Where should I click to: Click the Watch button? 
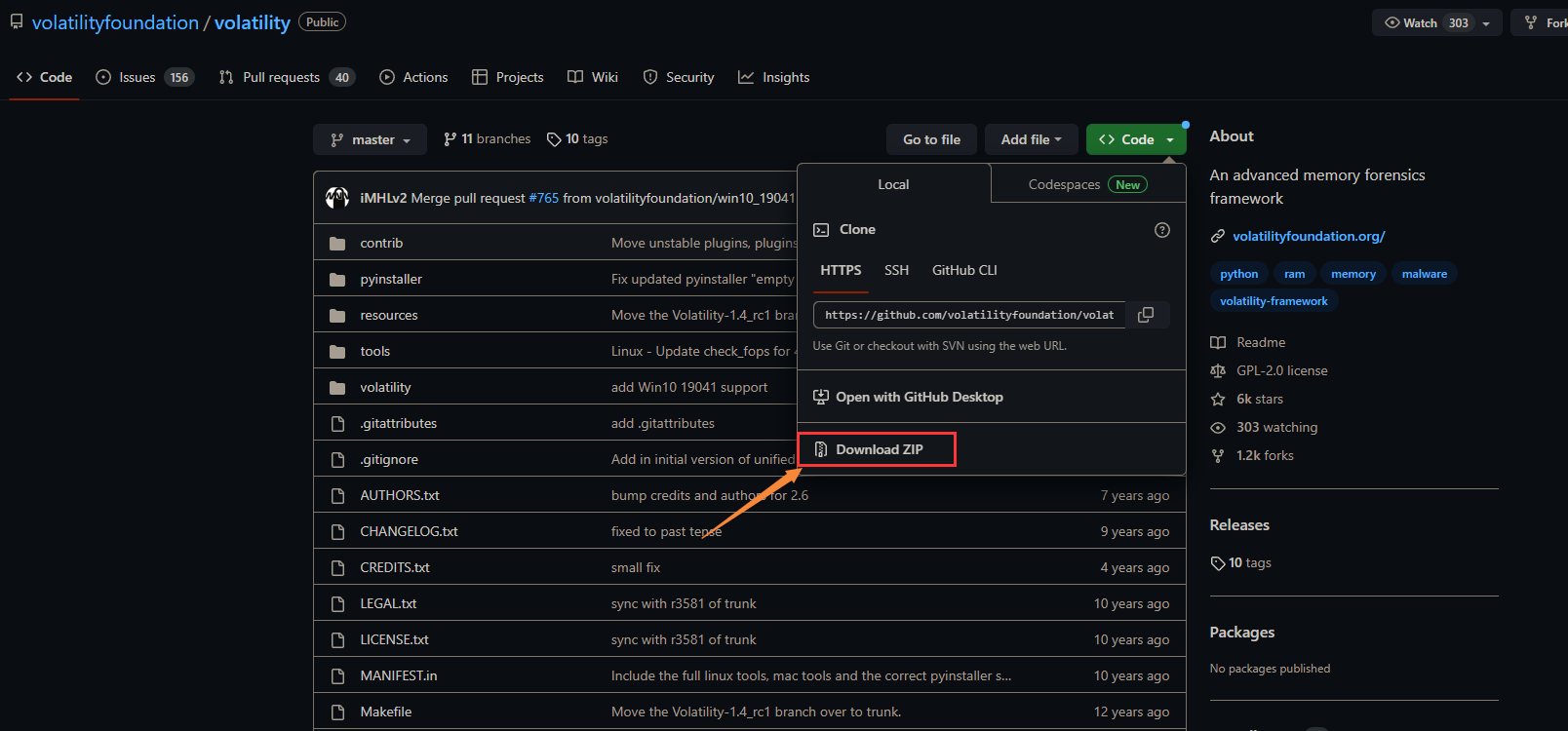pos(1420,23)
